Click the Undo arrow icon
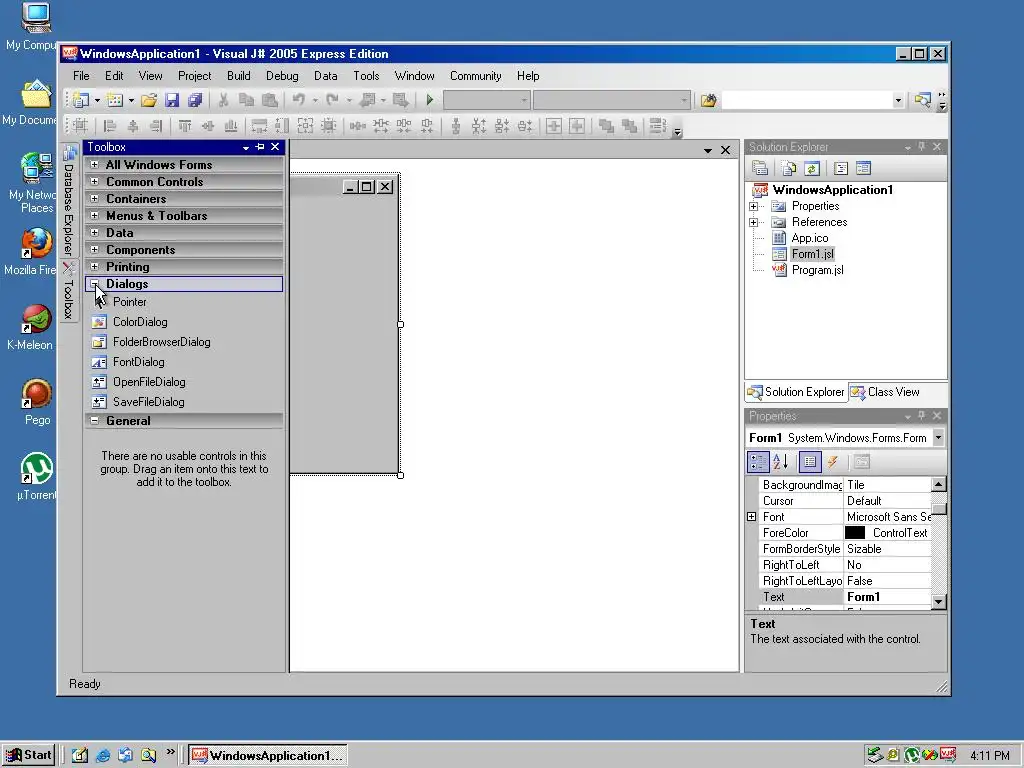 [299, 100]
